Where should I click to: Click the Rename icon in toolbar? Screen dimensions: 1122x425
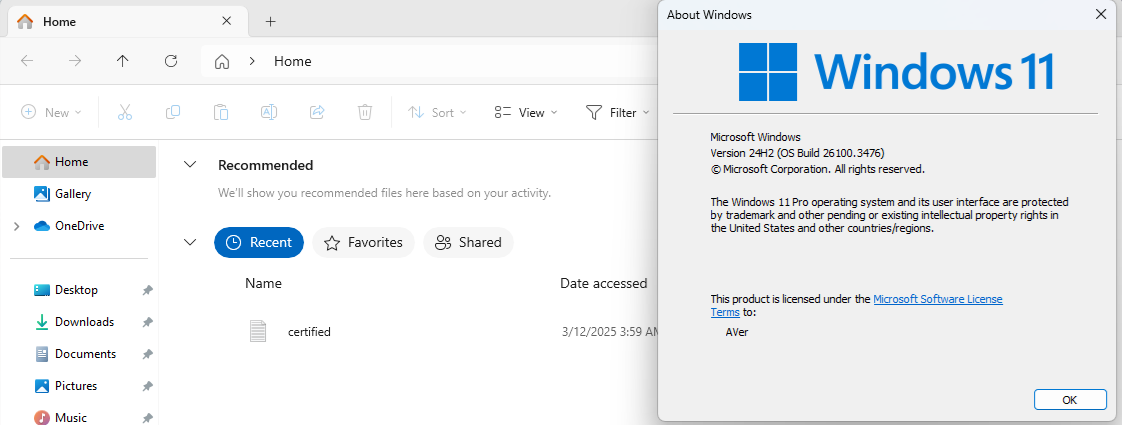coord(269,112)
